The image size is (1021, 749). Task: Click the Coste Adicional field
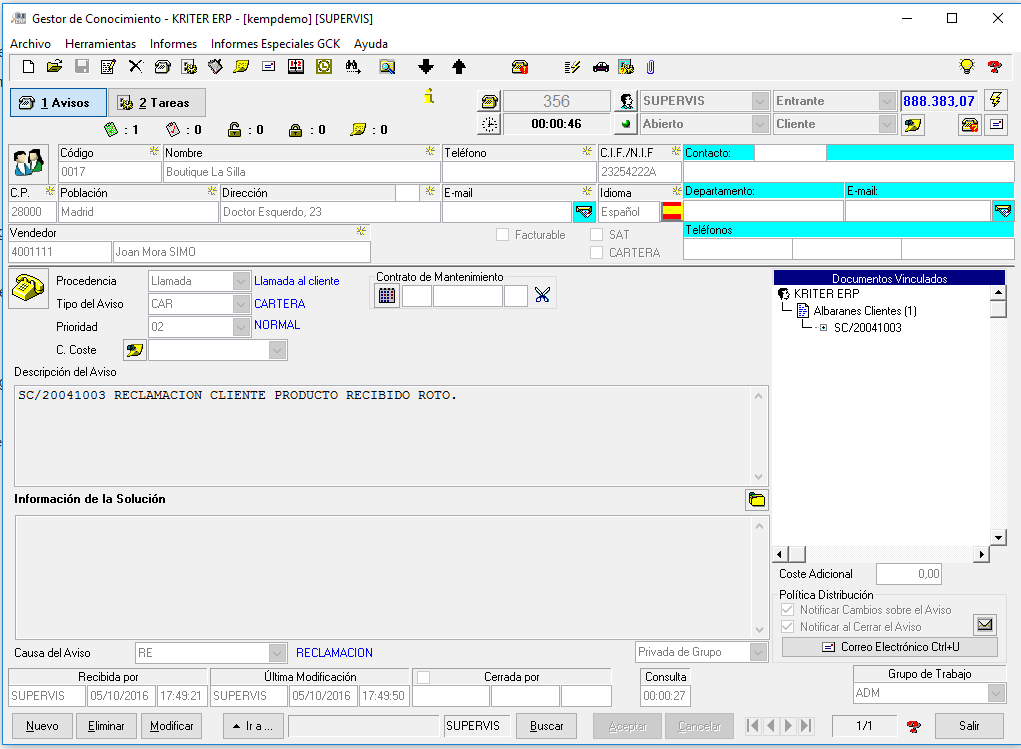tap(908, 574)
